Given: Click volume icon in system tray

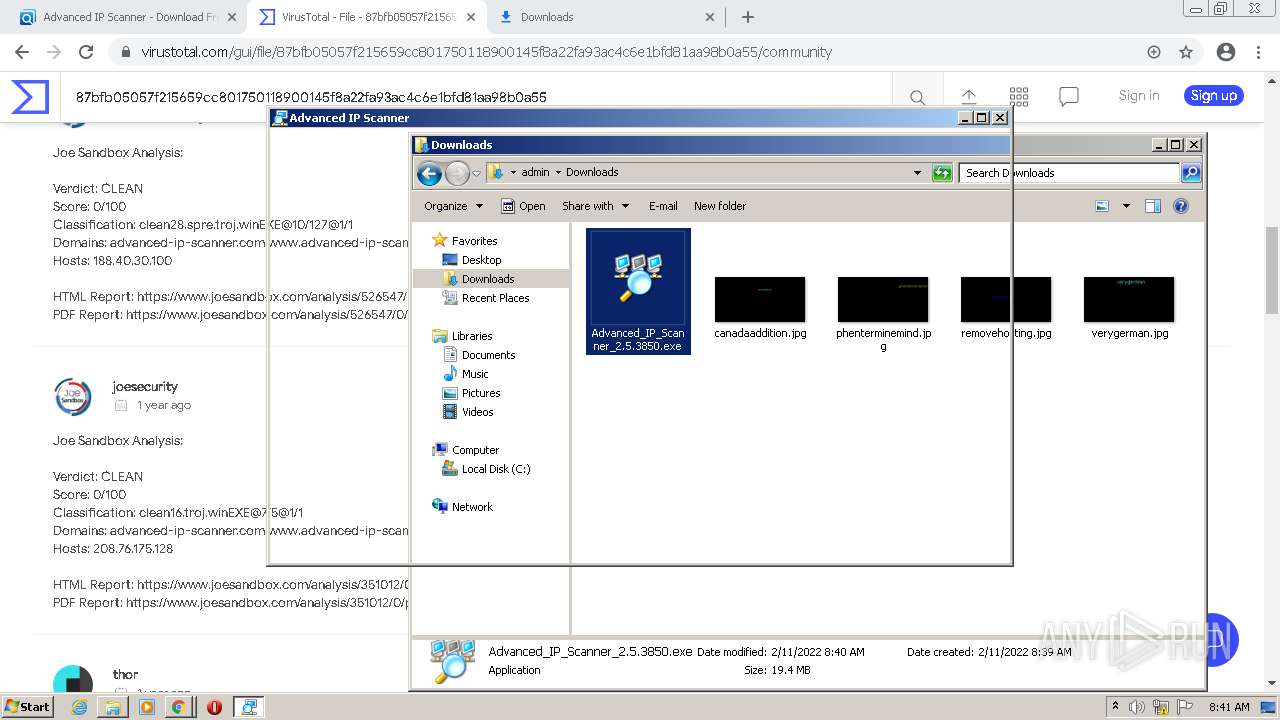Looking at the screenshot, I should pyautogui.click(x=1137, y=707).
